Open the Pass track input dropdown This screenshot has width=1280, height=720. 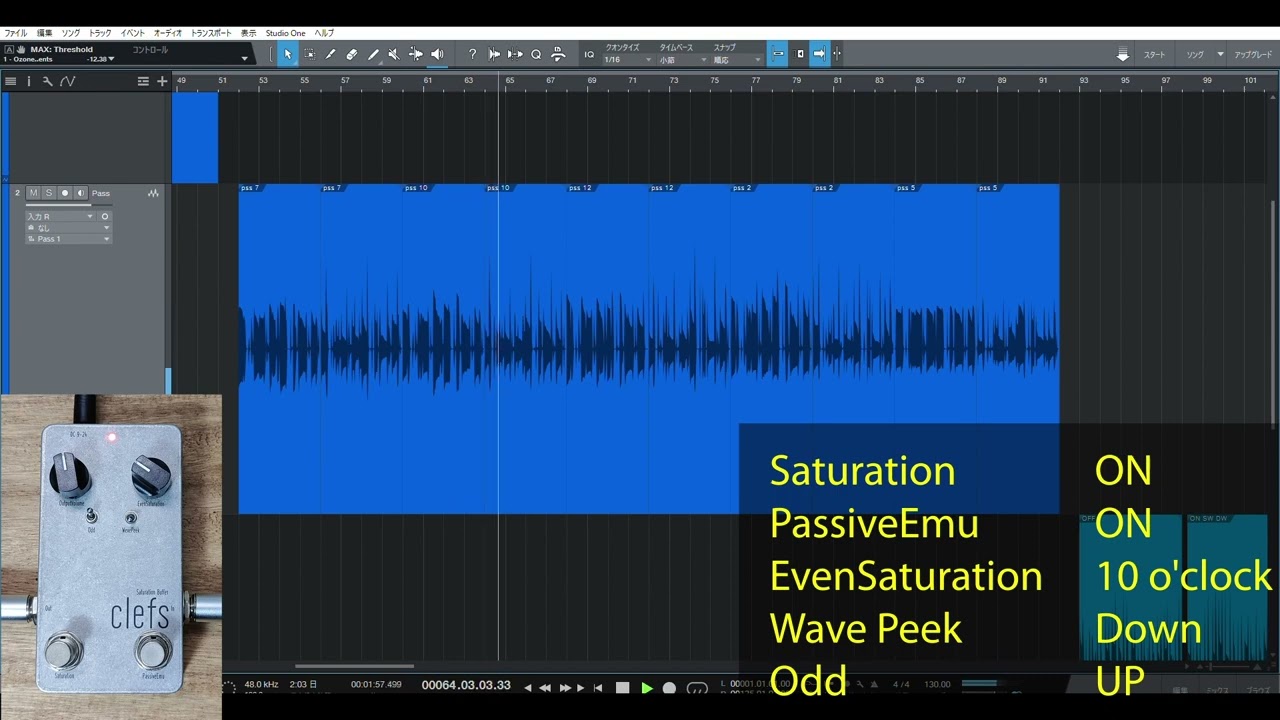60,216
